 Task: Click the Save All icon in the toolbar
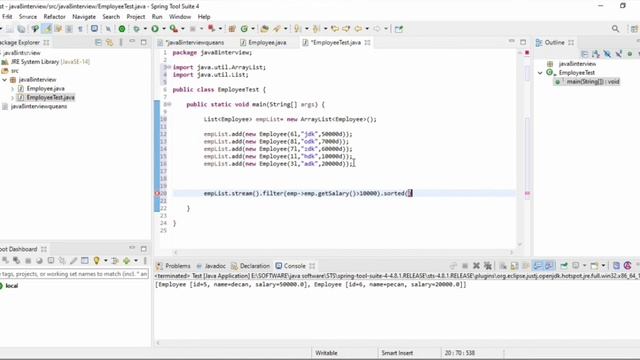pyautogui.click(x=21, y=29)
